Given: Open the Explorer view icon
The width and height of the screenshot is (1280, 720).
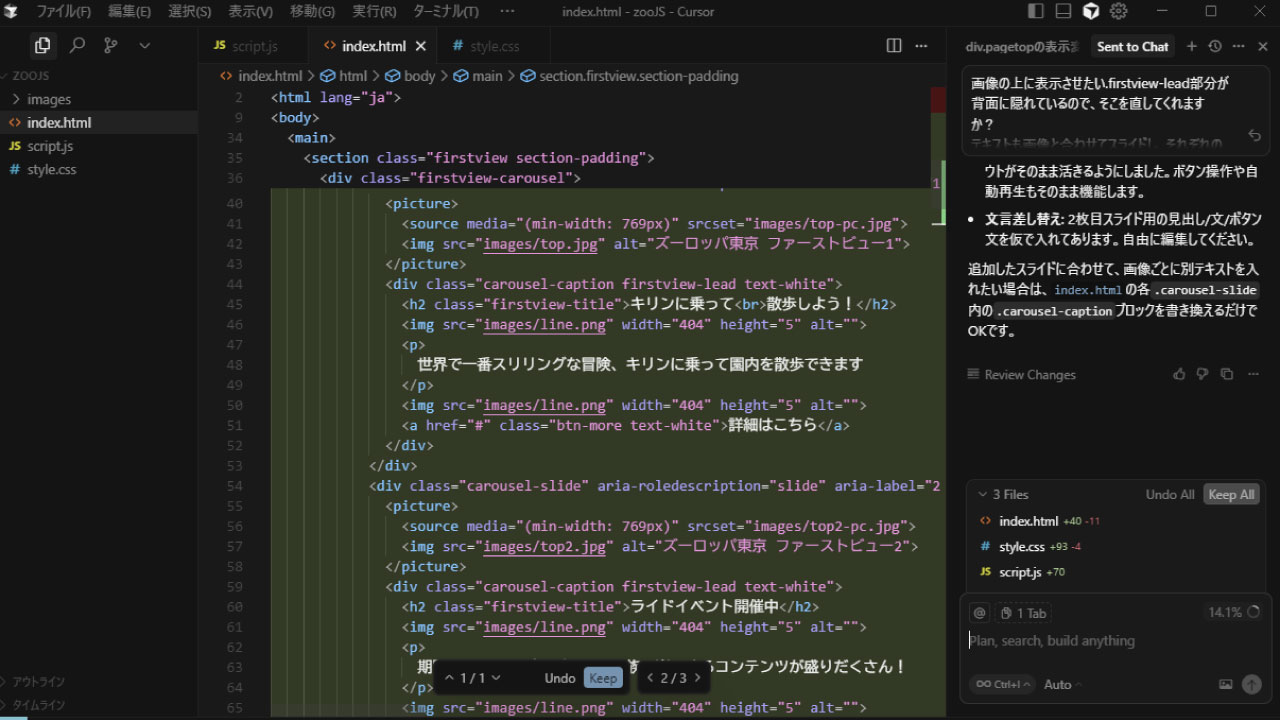Looking at the screenshot, I should pos(42,45).
